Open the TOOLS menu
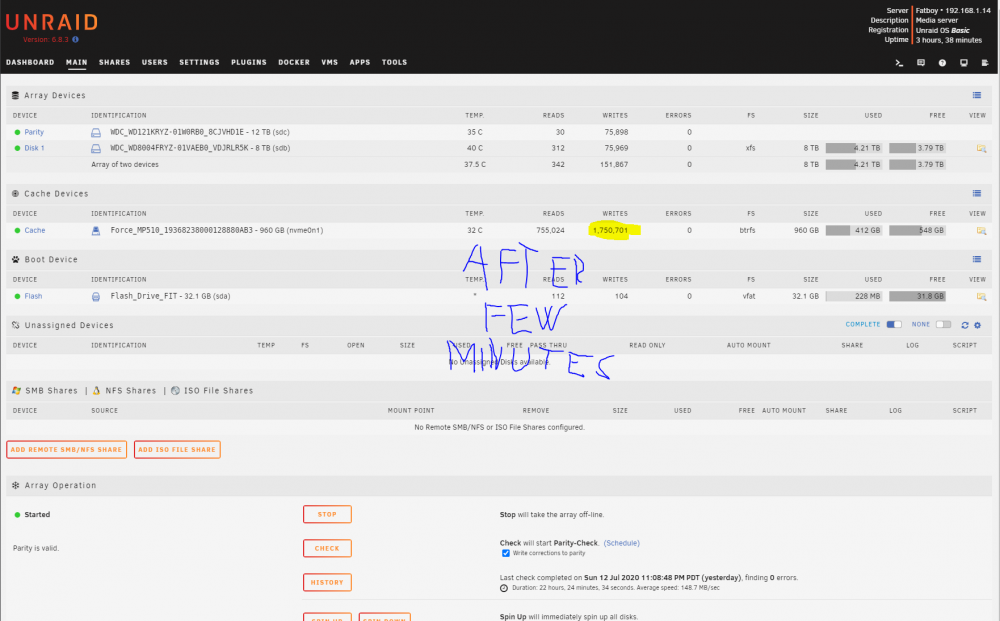Screen dimensions: 1000x621 [x=394, y=62]
